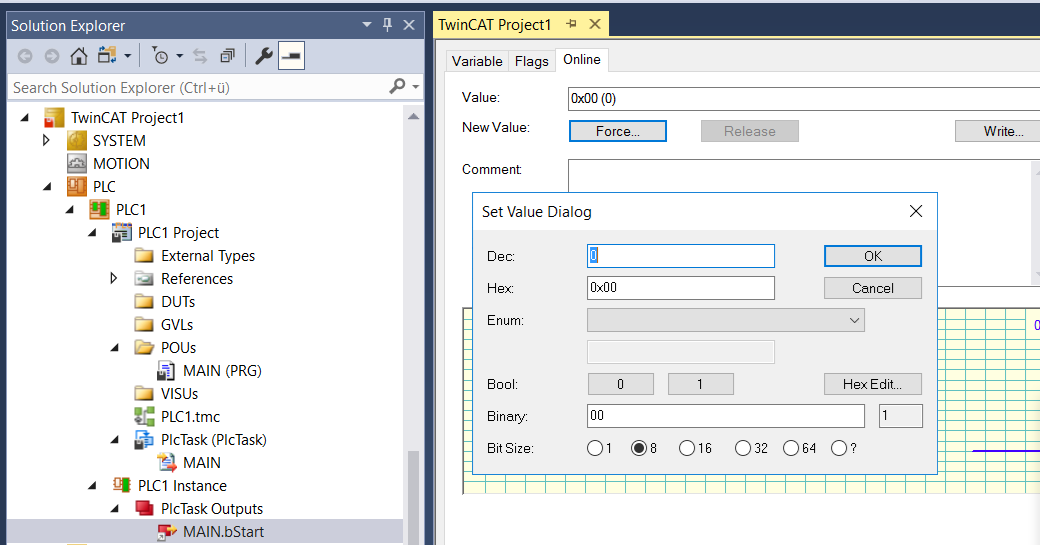
Task: Select Bit Size 64 radio button
Action: tap(791, 448)
